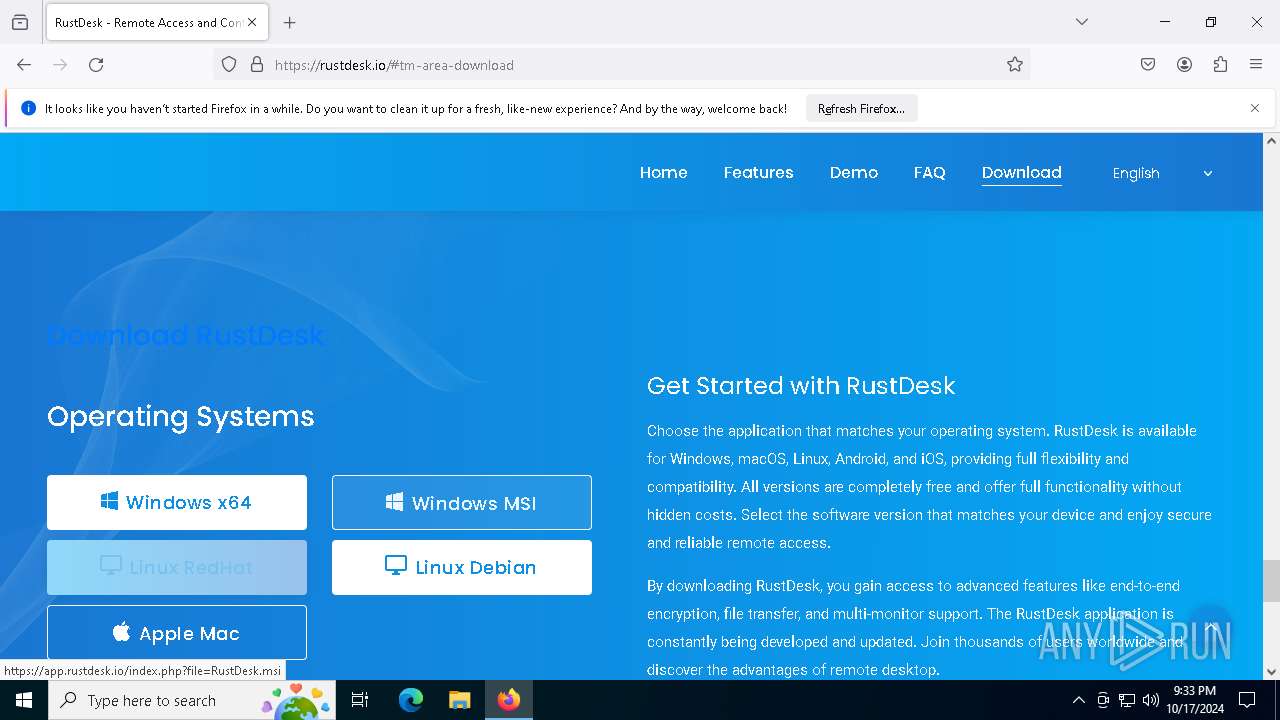Expand the English language dropdown
The height and width of the screenshot is (720, 1280).
[1162, 173]
